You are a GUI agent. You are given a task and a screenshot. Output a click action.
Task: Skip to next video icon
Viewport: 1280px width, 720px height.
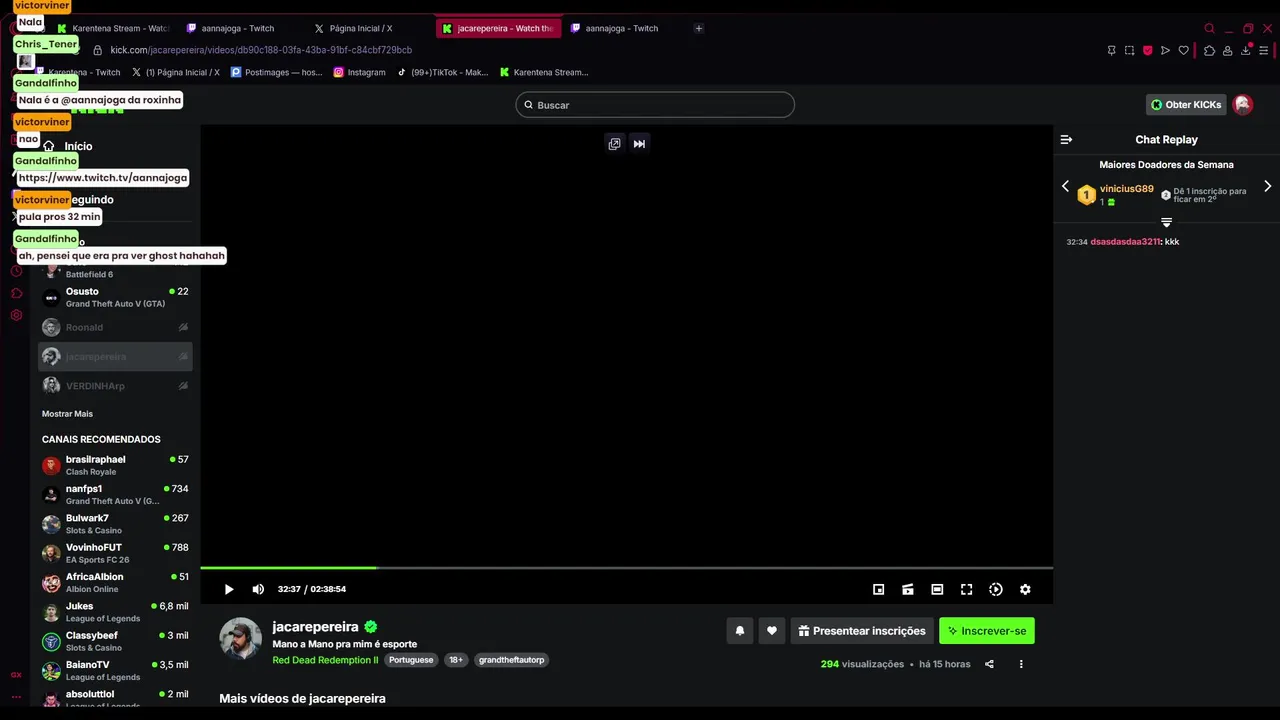[639, 144]
